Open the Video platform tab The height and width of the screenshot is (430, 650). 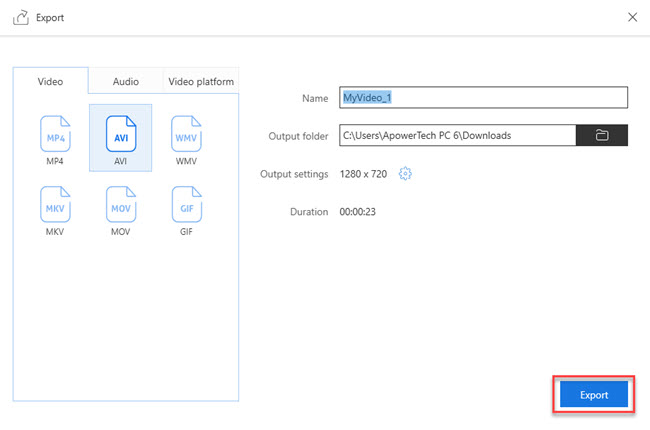201,81
